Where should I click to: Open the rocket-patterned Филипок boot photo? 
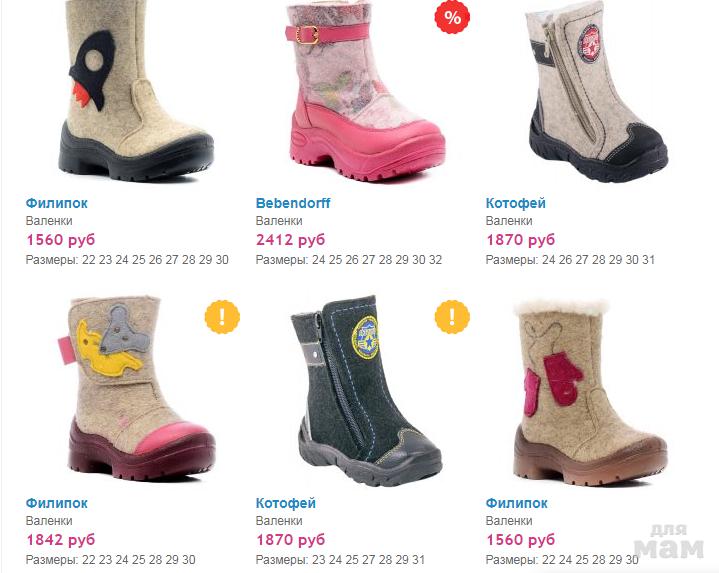click(136, 90)
